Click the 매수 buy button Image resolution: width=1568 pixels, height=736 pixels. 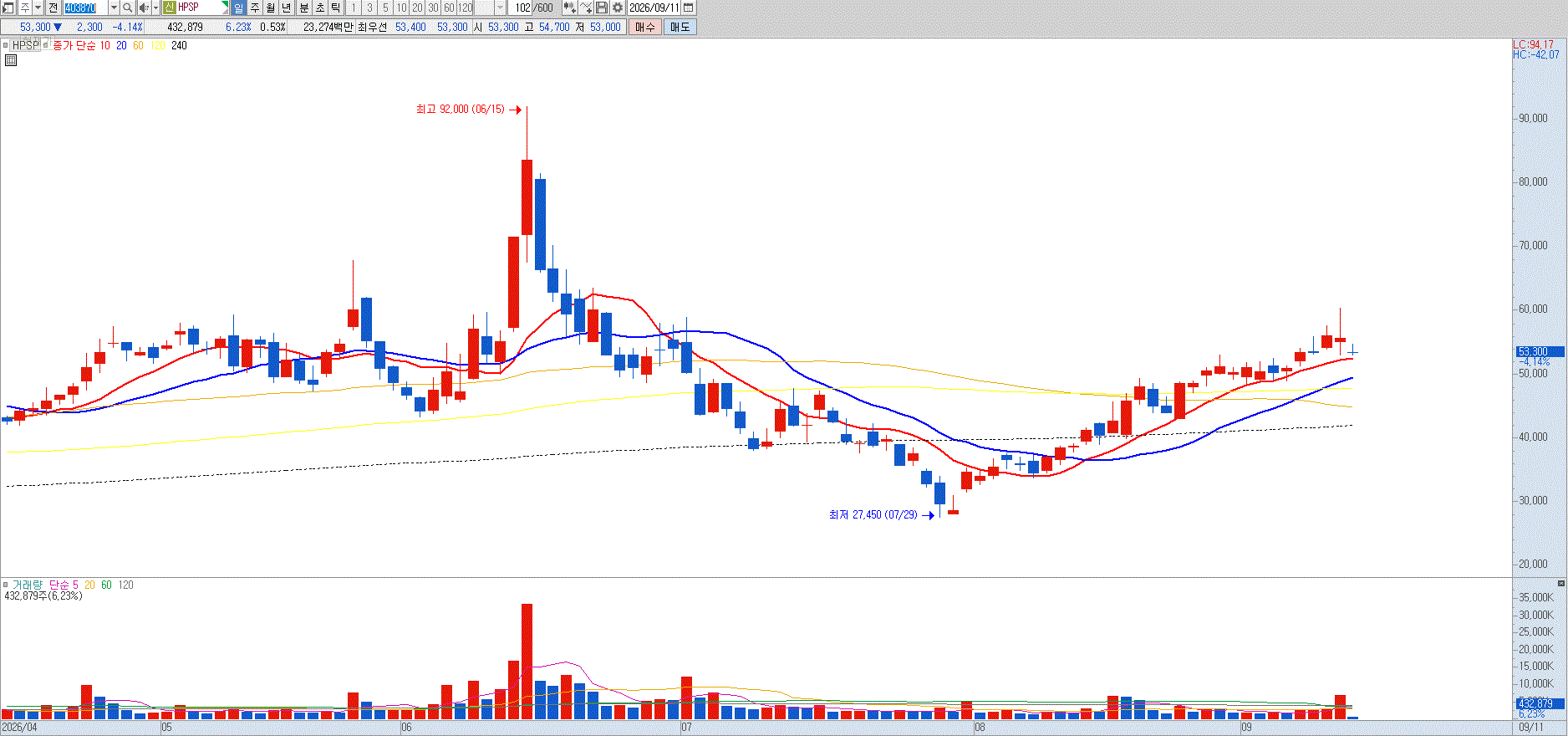(x=645, y=27)
